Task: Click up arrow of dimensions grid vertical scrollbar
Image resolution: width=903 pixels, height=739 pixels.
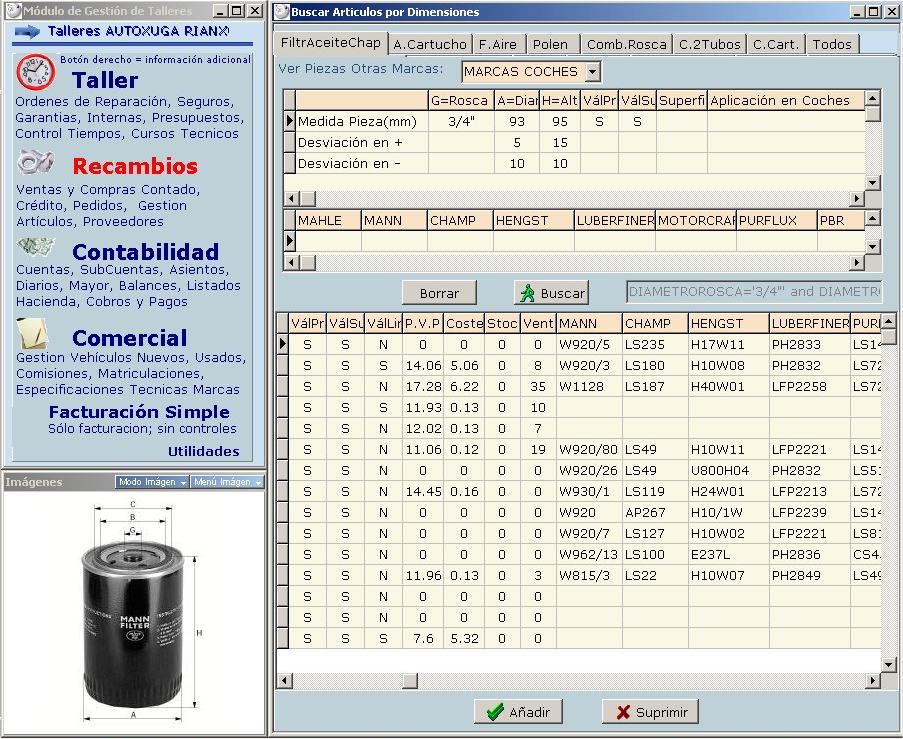Action: click(x=872, y=98)
